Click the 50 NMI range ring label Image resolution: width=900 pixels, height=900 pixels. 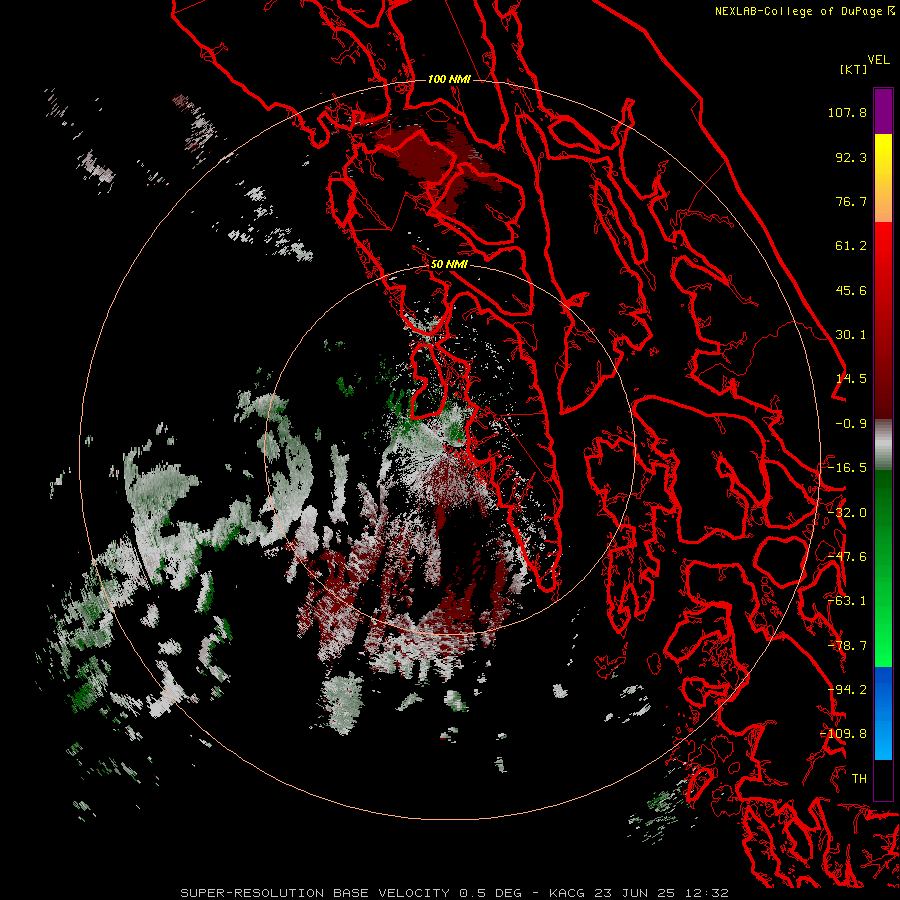click(449, 264)
